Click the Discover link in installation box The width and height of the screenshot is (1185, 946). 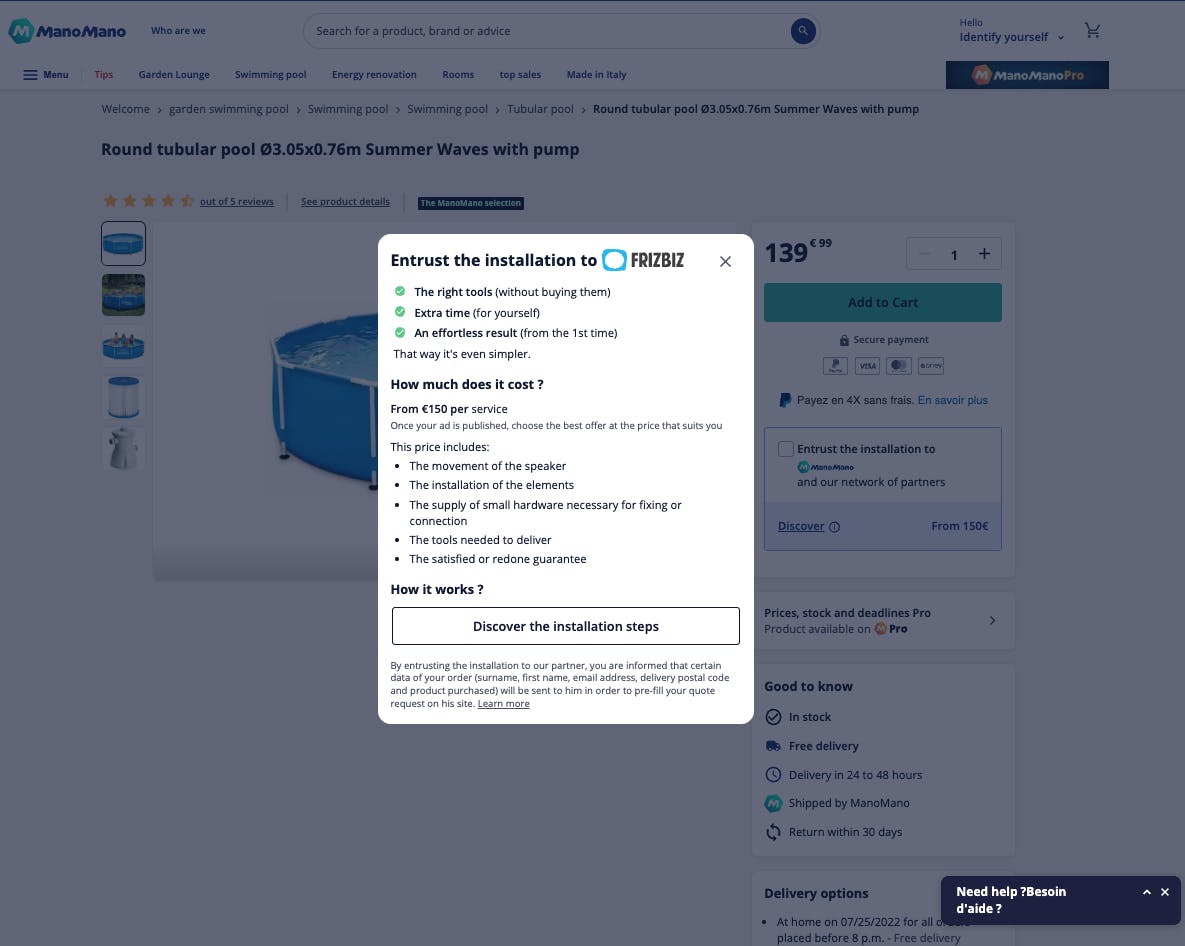pyautogui.click(x=801, y=526)
